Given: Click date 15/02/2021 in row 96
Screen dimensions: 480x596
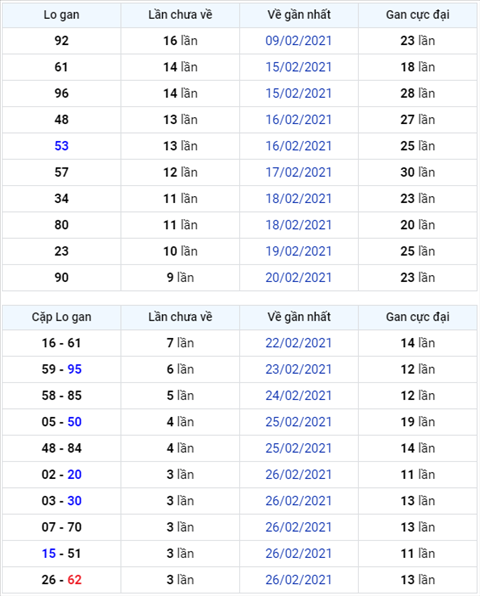Looking at the screenshot, I should (298, 93).
